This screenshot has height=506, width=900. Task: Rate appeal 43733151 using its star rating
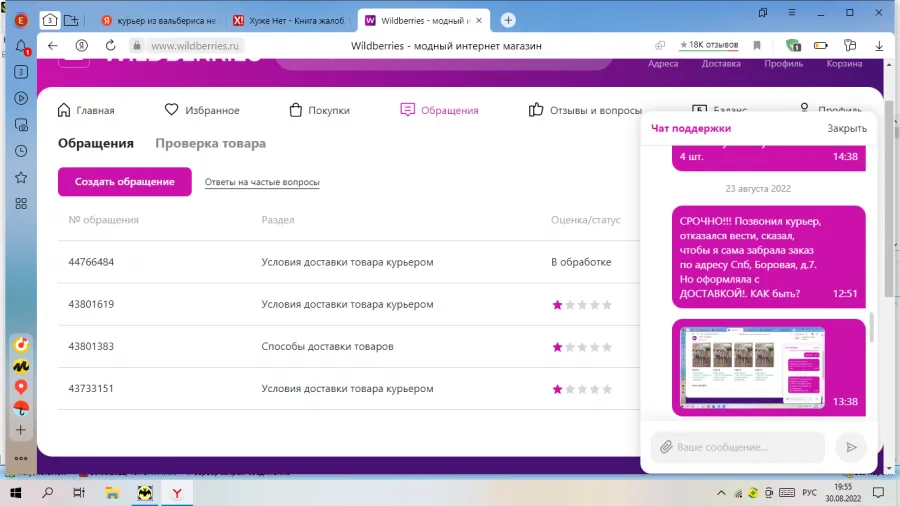582,389
